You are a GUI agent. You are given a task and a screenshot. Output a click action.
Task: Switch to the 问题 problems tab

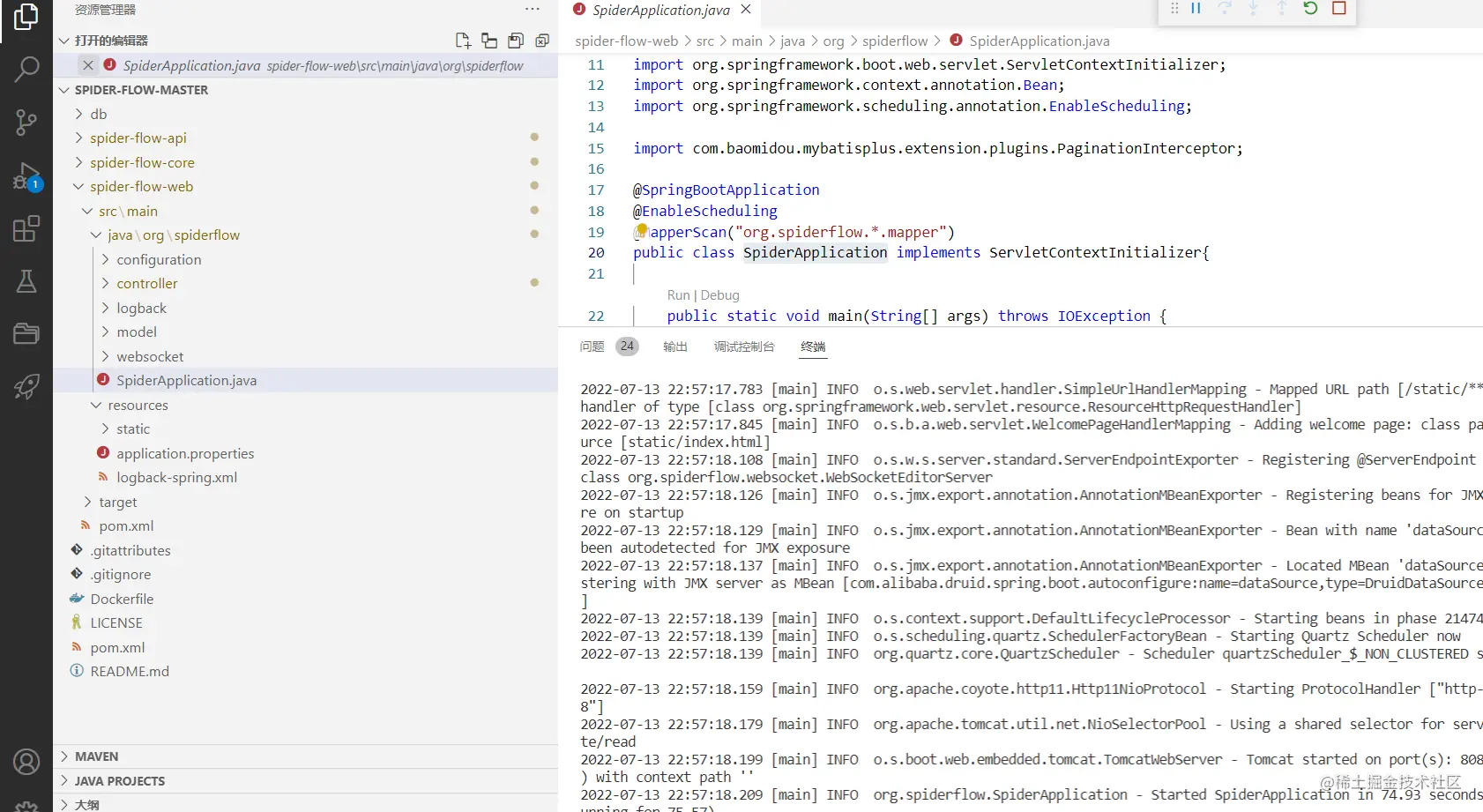[x=592, y=346]
